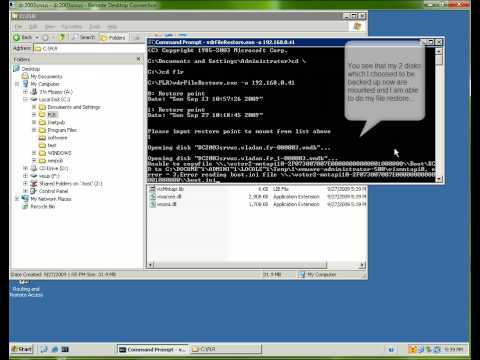Click the Show Desktop quick launch icon

[x=44, y=349]
